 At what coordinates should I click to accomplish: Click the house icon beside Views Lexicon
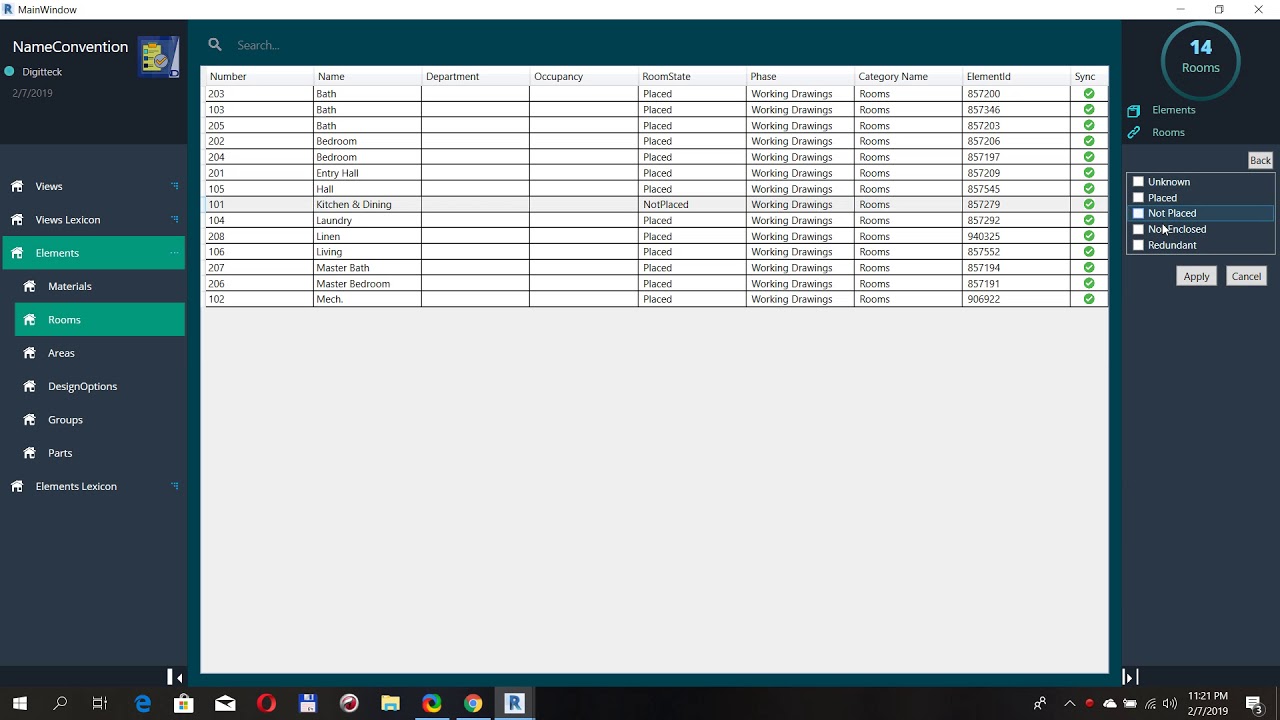(x=17, y=219)
